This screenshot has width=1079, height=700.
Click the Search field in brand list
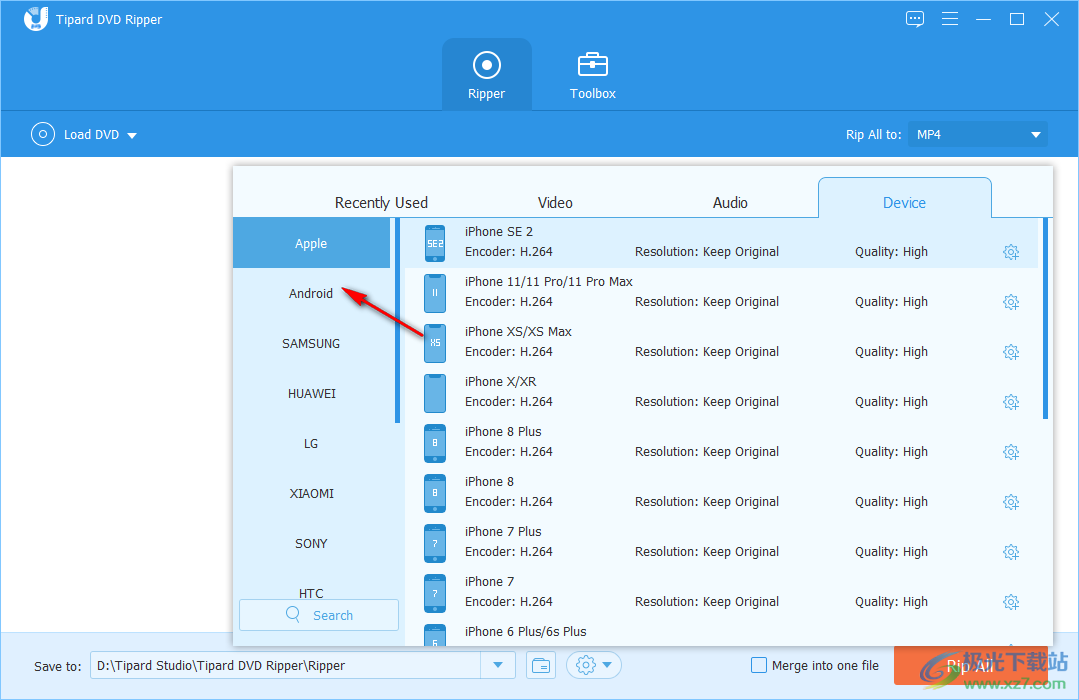click(x=320, y=615)
